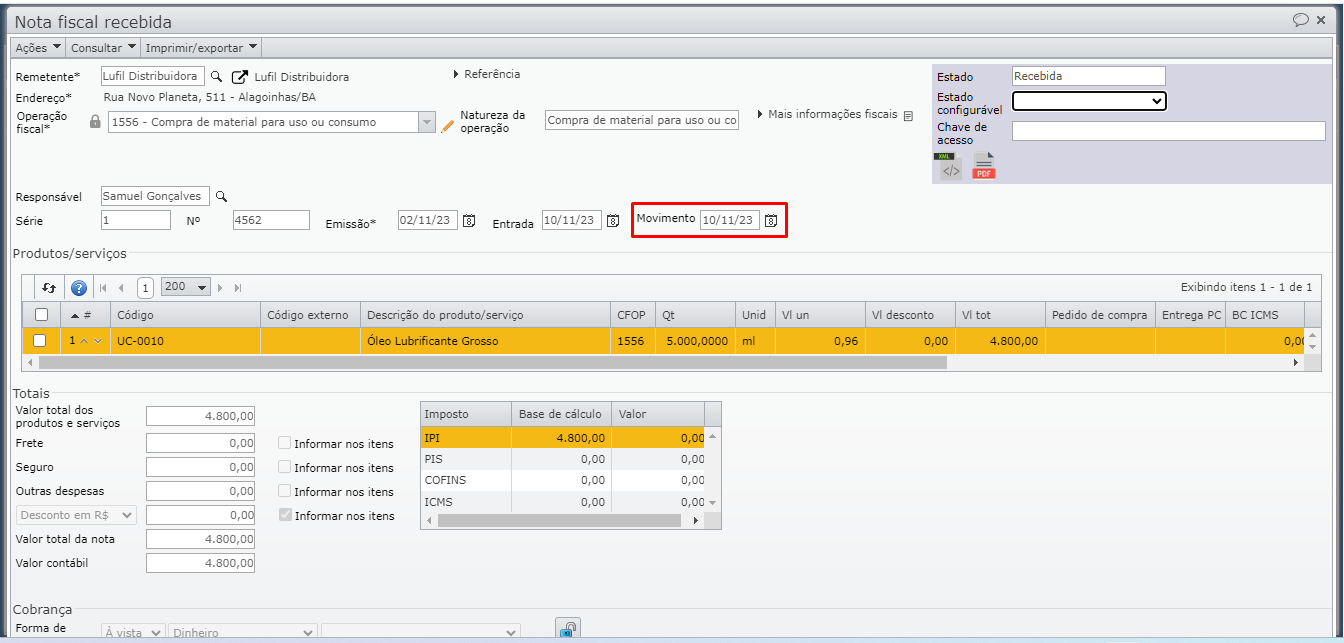This screenshot has width=1344, height=643.
Task: Click the Óleo Lubrificante Grosso cell
Action: (485, 341)
